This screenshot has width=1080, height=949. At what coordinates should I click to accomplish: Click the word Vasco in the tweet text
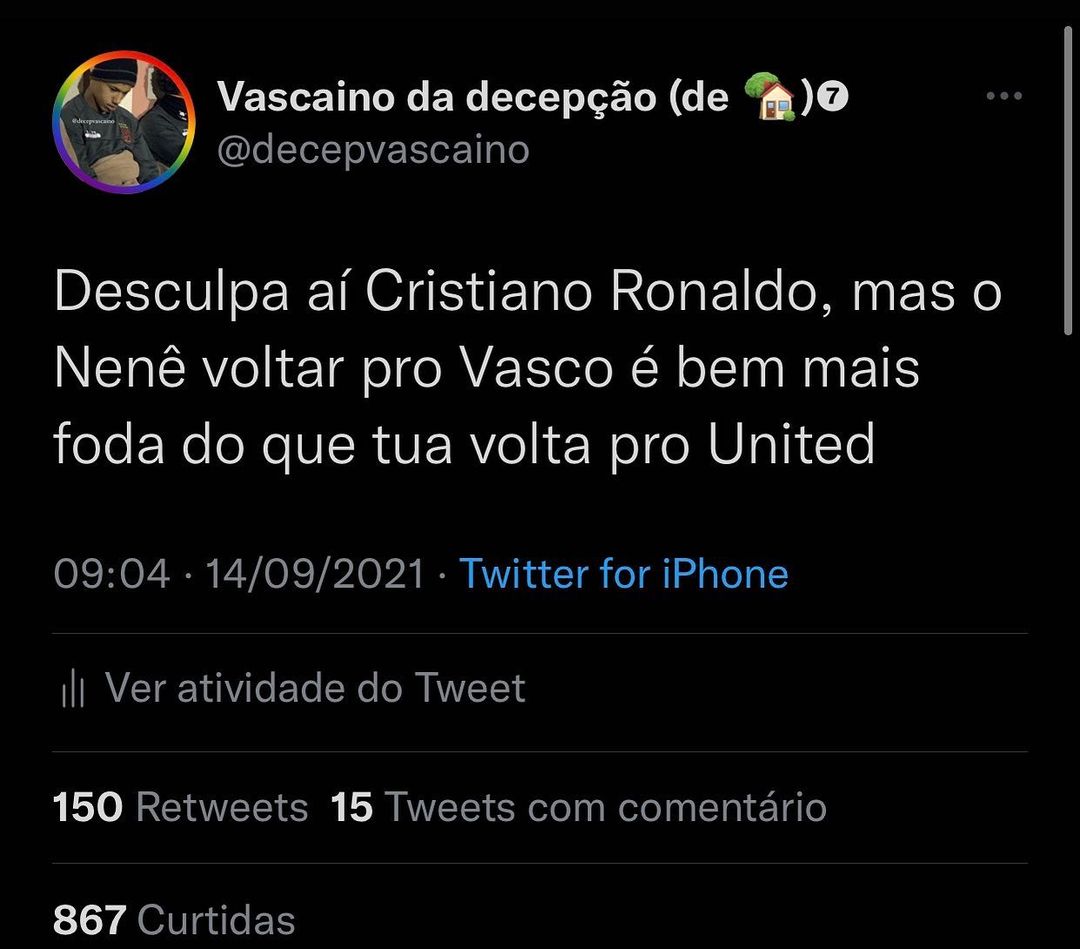tap(539, 369)
